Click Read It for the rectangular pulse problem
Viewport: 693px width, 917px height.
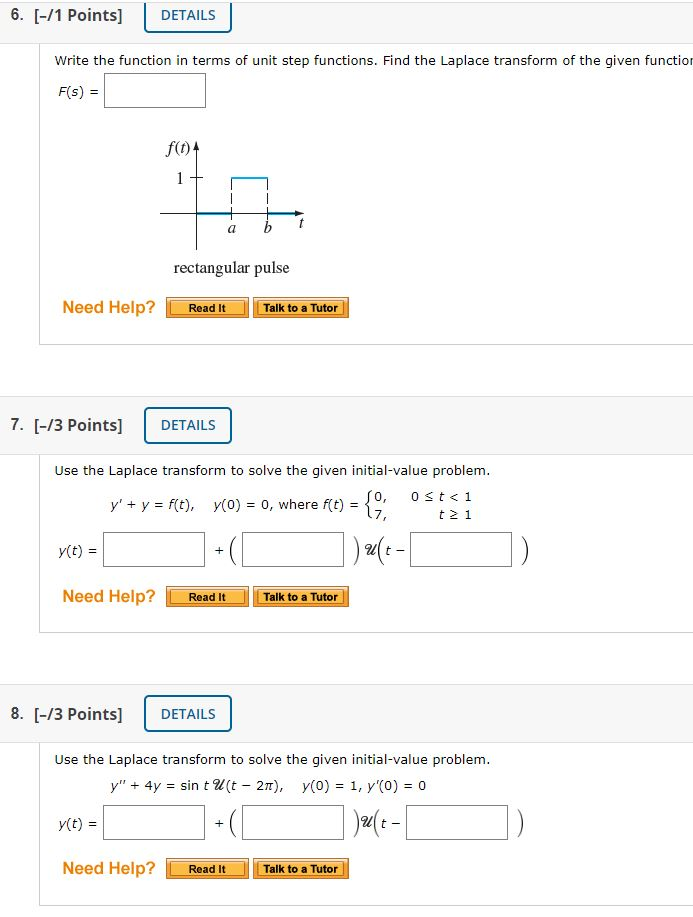[206, 308]
